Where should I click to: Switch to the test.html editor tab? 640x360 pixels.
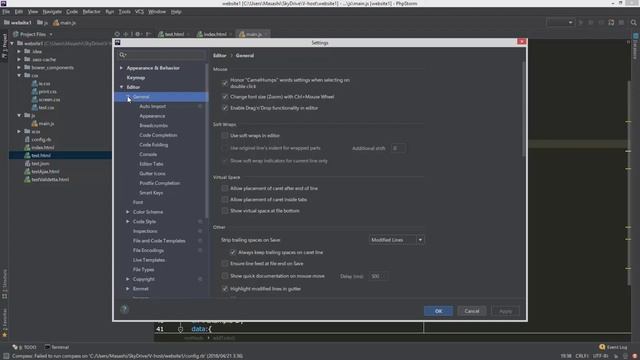click(x=174, y=34)
